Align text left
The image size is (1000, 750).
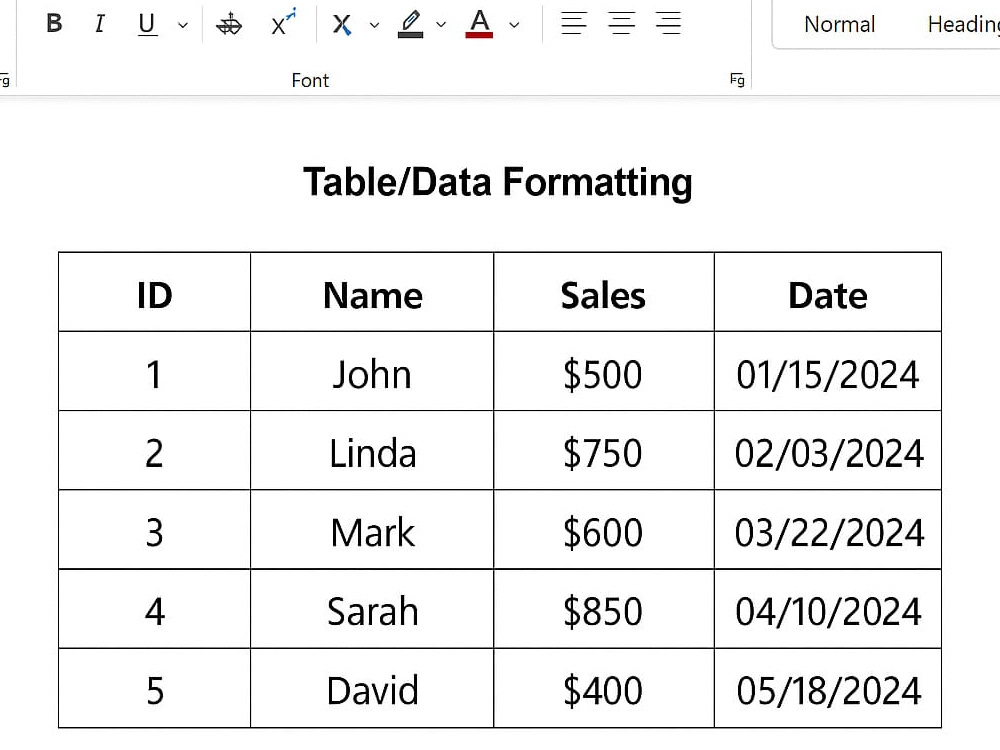click(x=573, y=23)
